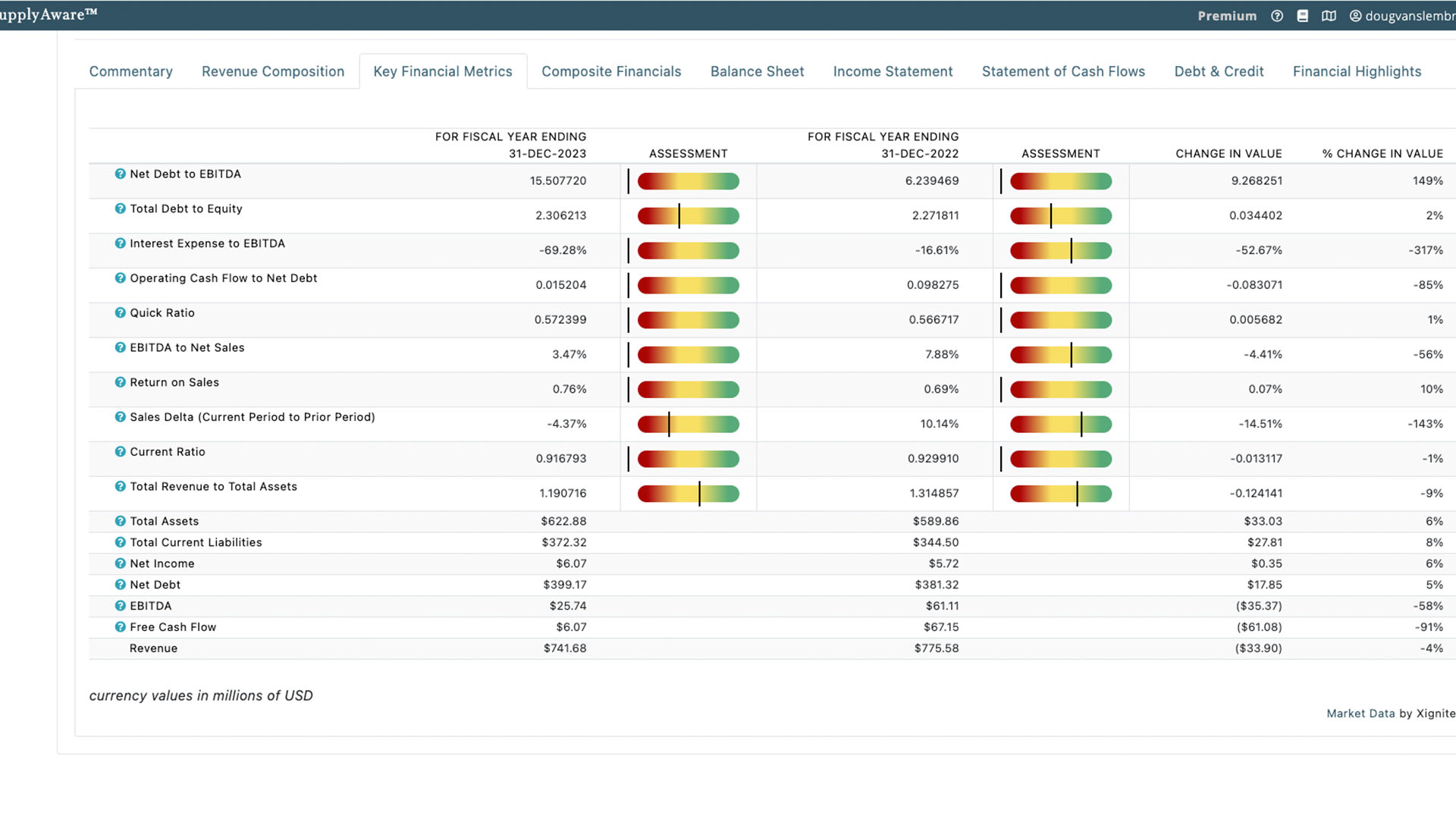The image size is (1456, 819).
Task: Click 2023 Total Debt to Equity assessment gauge
Action: pos(688,216)
